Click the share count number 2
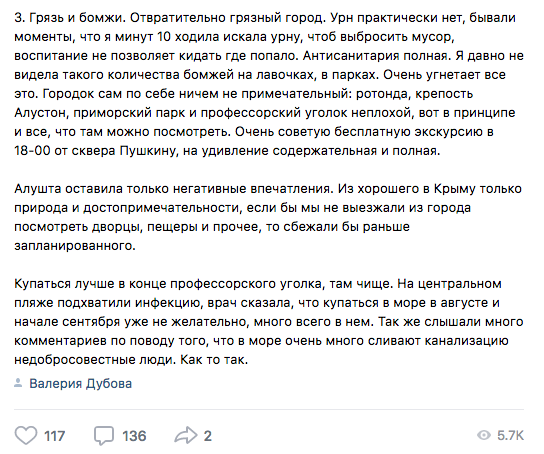 [x=207, y=436]
